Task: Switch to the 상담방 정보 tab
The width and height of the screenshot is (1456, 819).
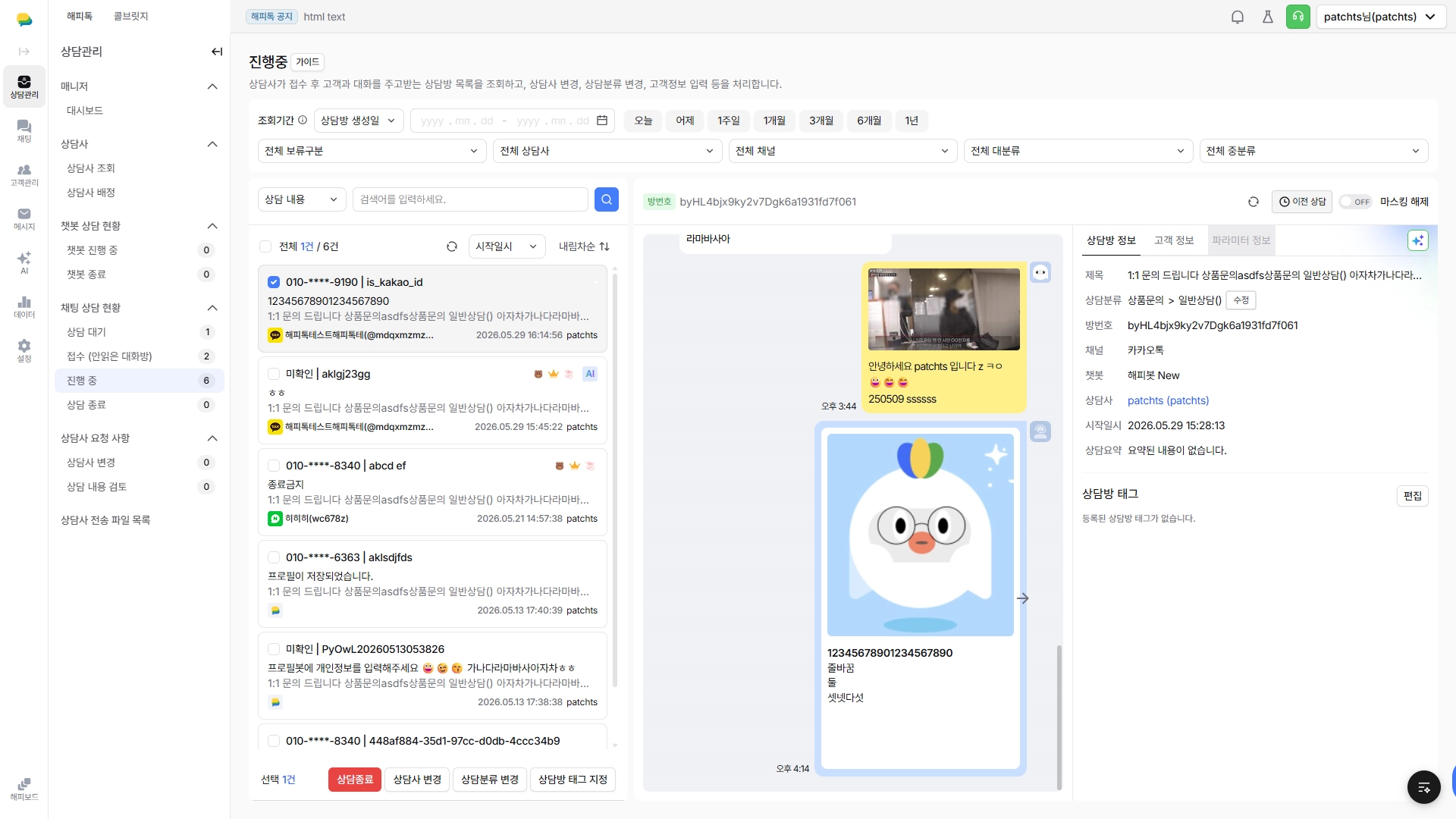Action: tap(1111, 240)
